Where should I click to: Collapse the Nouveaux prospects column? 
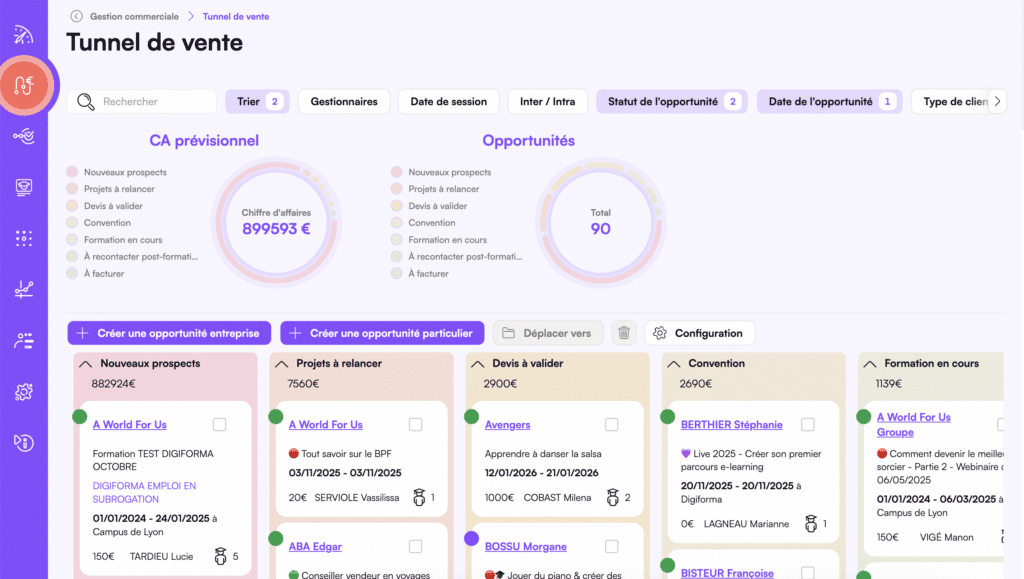(x=82, y=364)
